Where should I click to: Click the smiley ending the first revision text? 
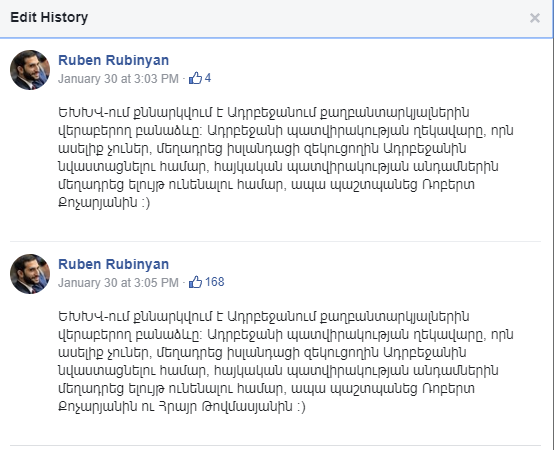[x=146, y=202]
